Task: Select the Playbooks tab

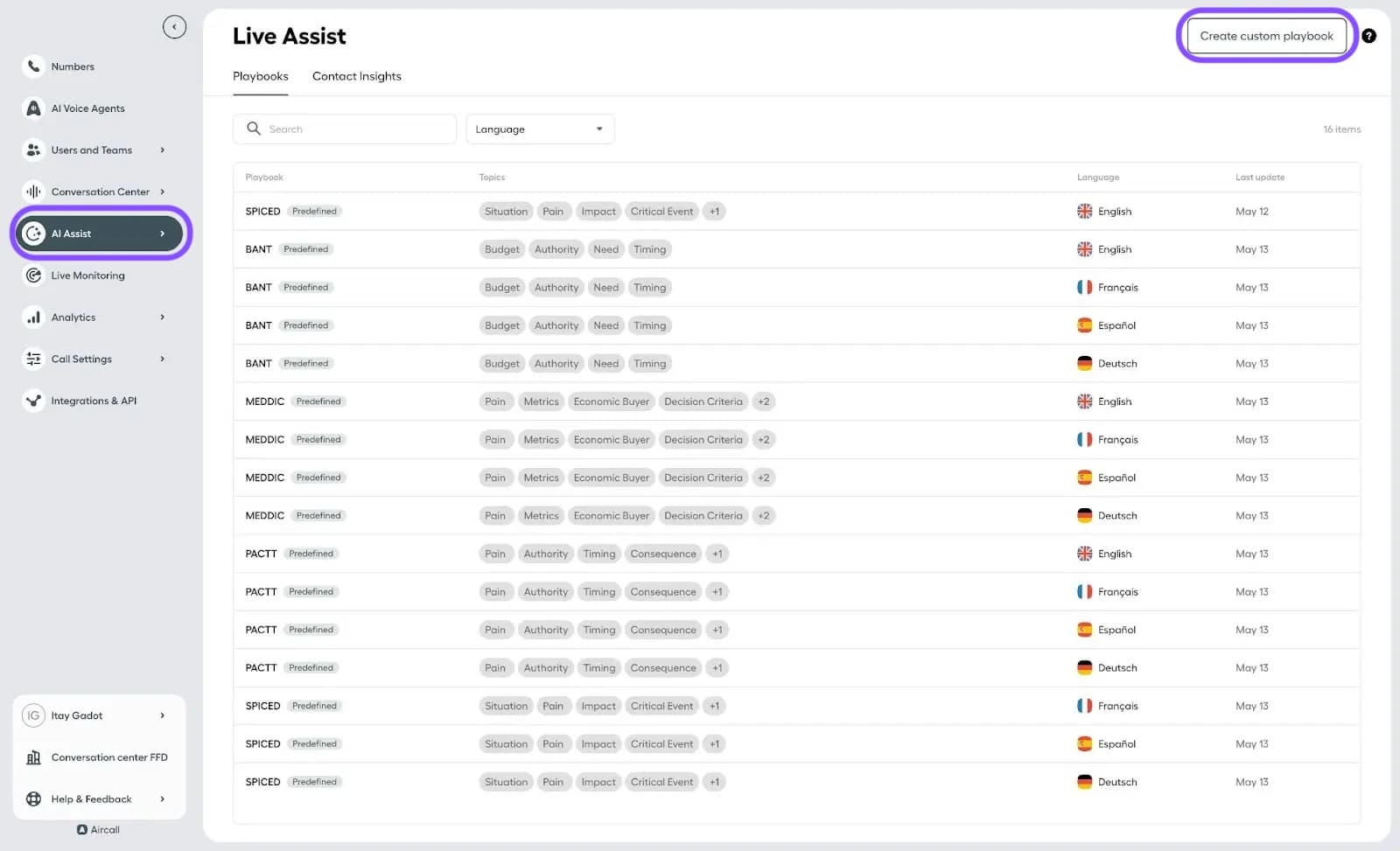Action: pos(260,76)
